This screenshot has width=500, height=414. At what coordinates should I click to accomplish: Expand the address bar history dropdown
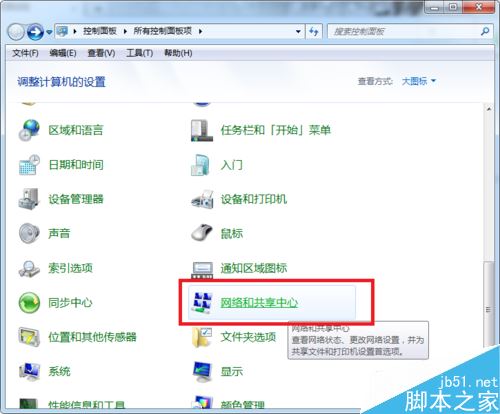pos(298,32)
